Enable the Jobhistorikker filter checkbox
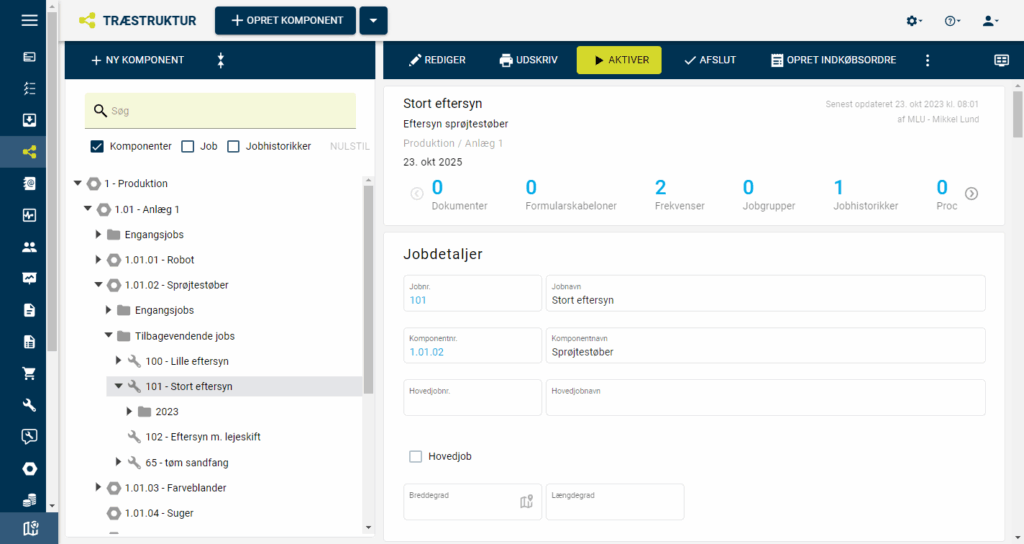 click(x=234, y=146)
